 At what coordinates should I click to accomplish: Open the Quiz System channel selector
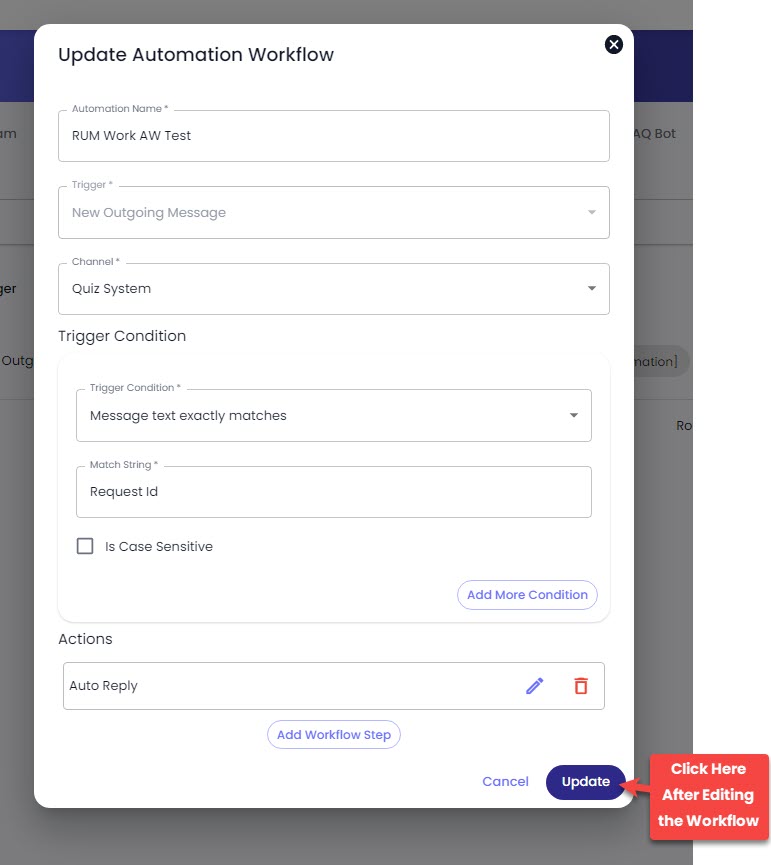[334, 289]
